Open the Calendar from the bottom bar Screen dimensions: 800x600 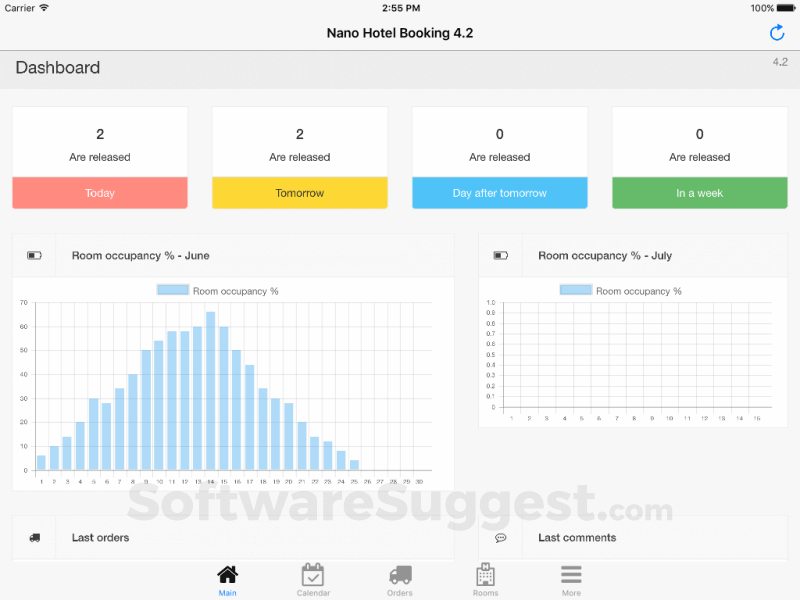313,575
